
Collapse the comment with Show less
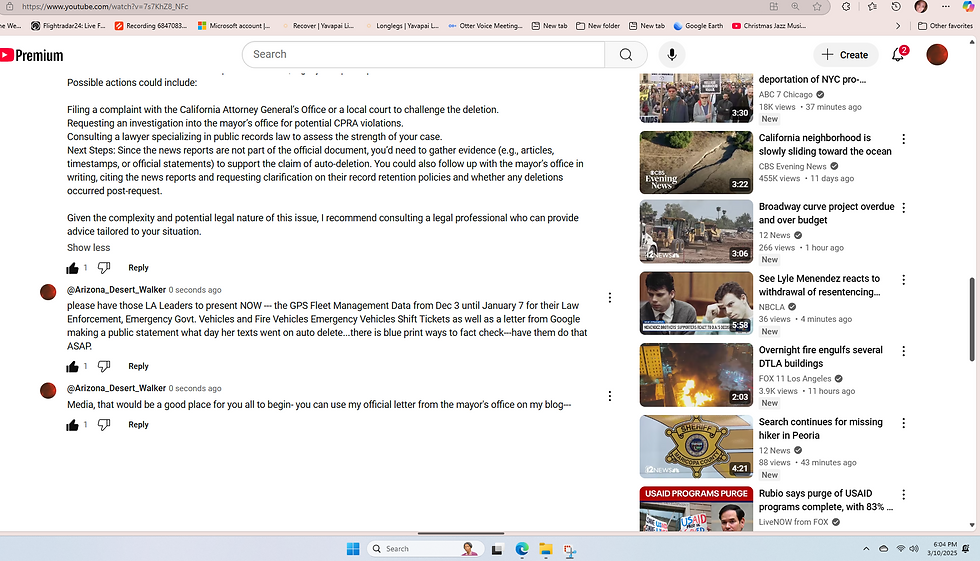click(x=88, y=247)
